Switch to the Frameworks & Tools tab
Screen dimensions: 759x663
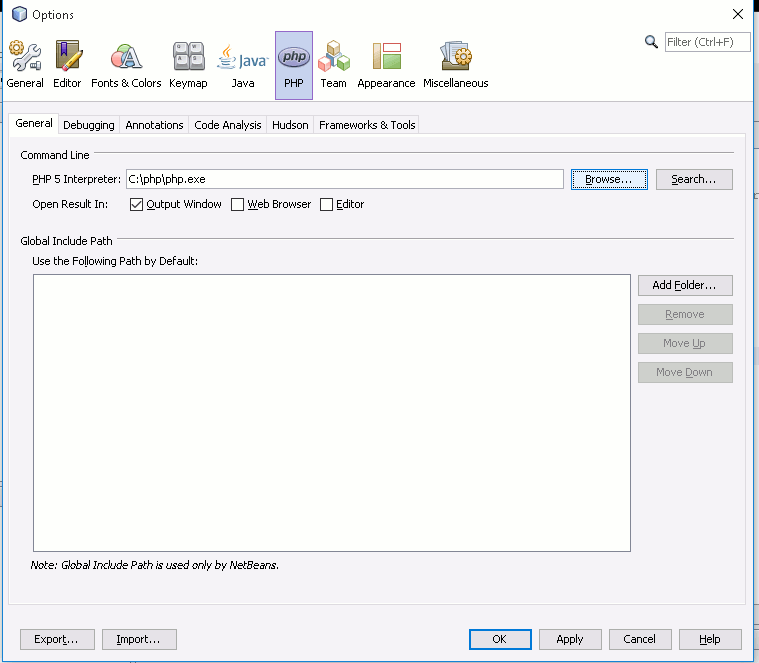tap(367, 125)
